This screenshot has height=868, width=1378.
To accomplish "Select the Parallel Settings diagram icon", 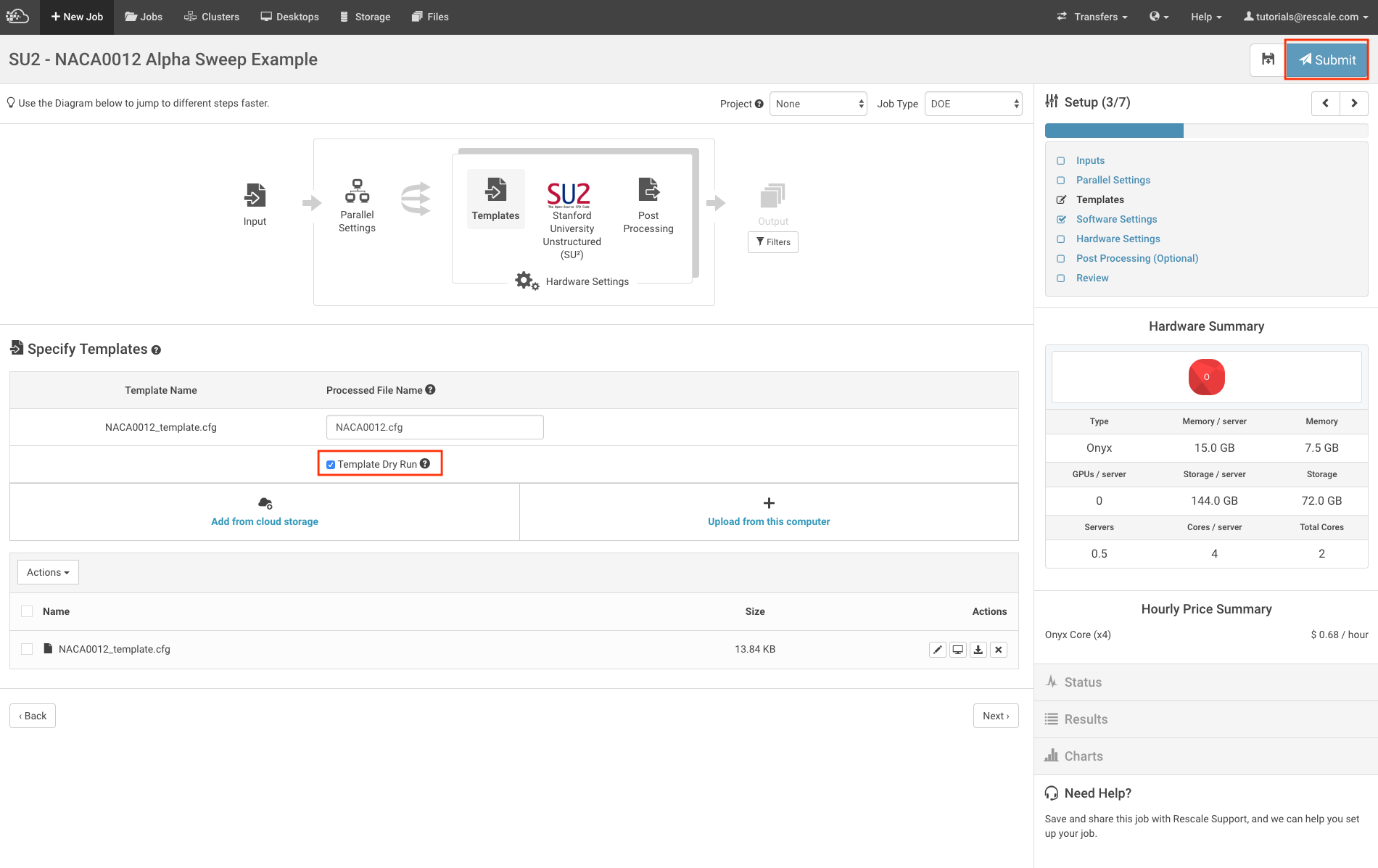I will point(357,191).
